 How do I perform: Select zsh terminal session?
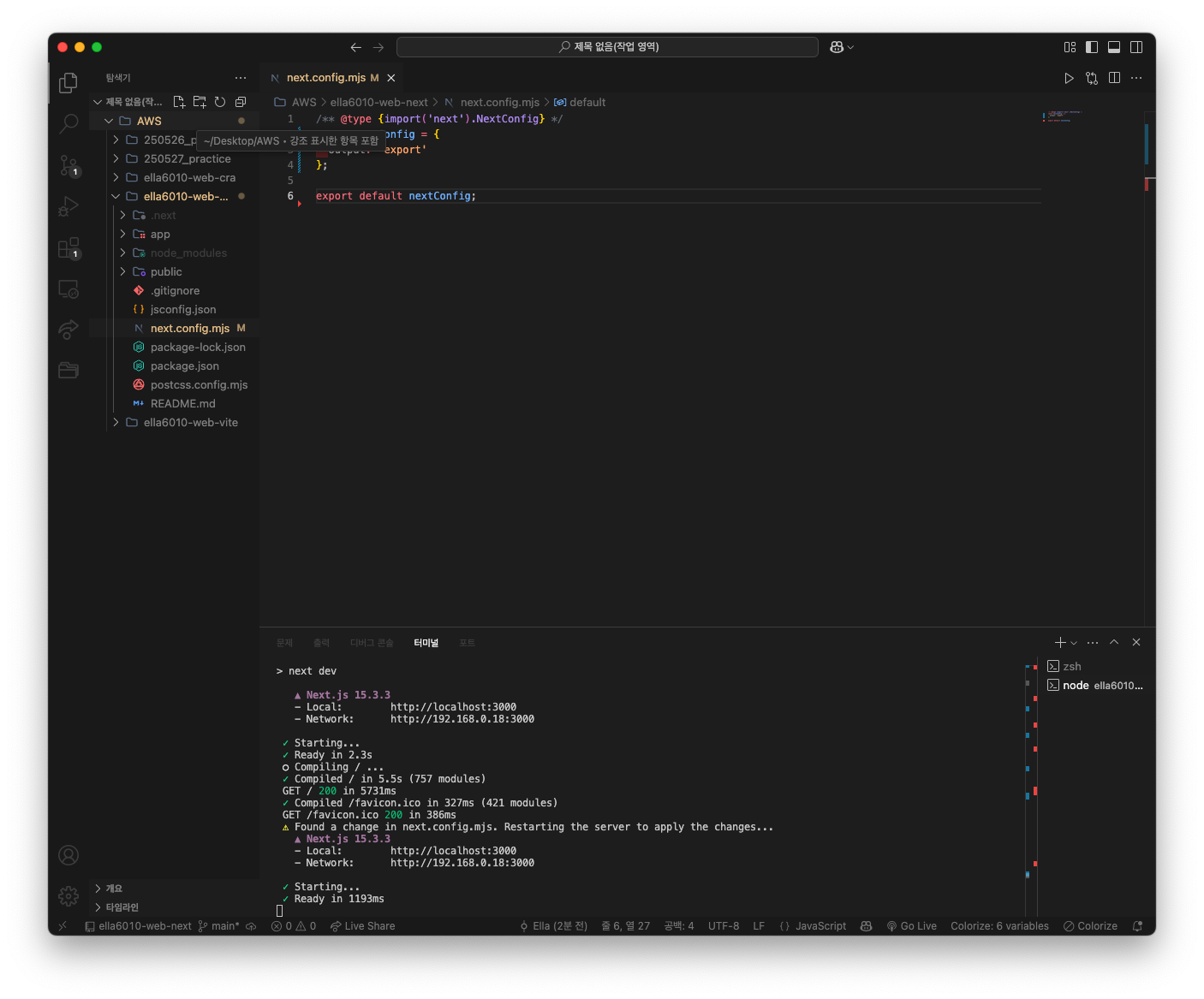click(x=1095, y=666)
